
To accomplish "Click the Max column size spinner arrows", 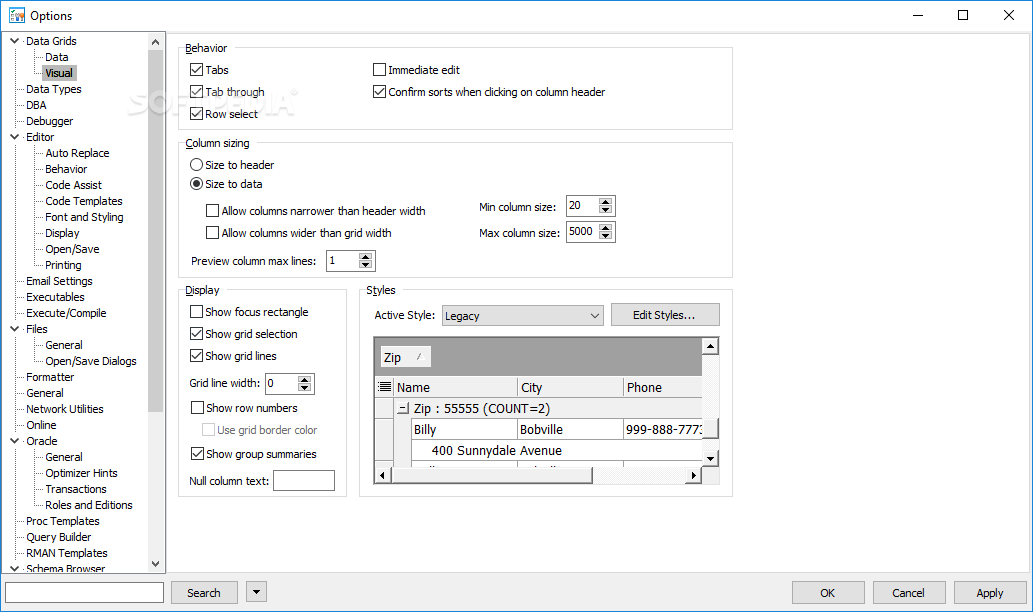I will (605, 232).
